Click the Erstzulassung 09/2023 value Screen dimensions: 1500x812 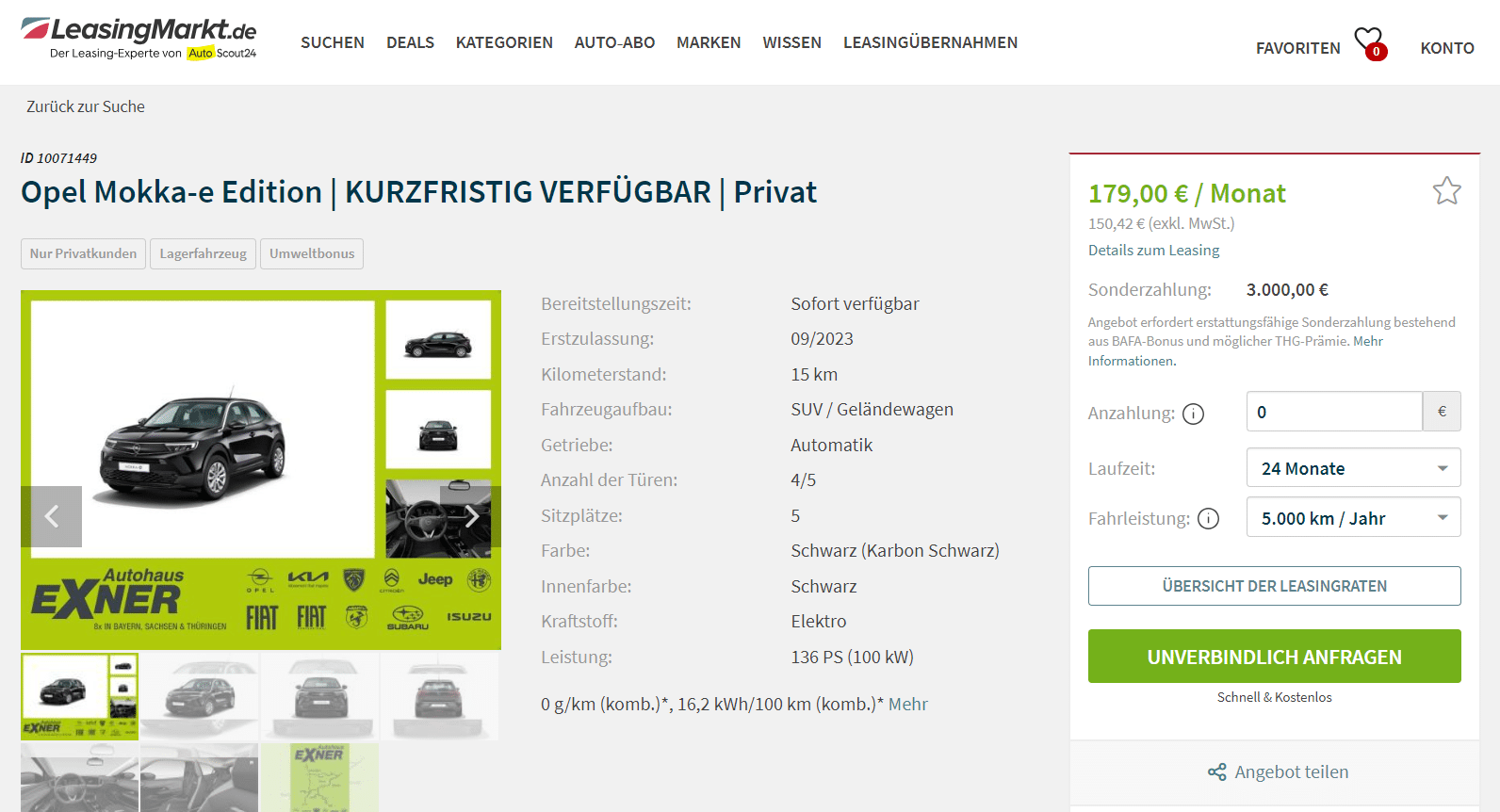point(822,339)
